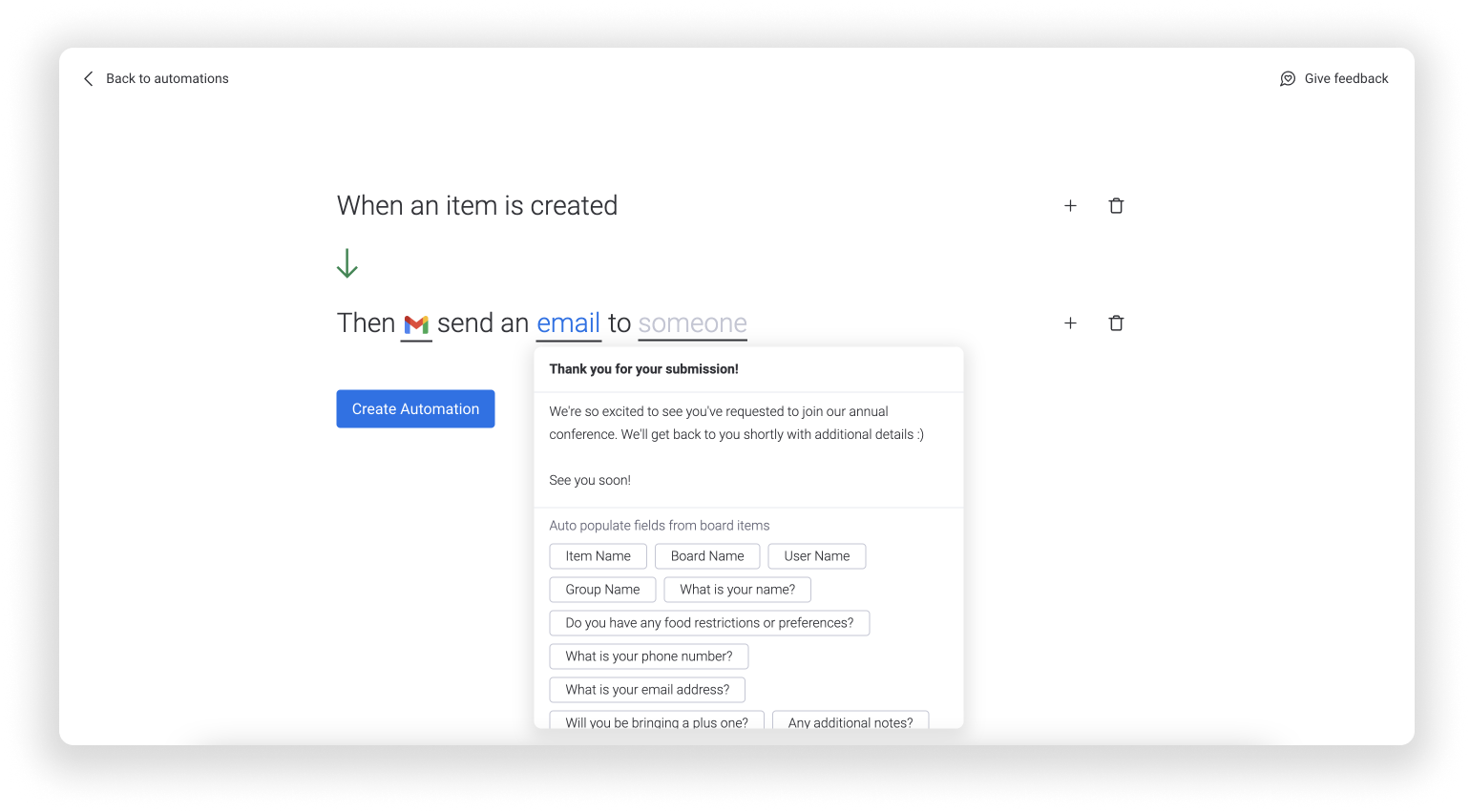The width and height of the screenshot is (1470, 812).
Task: Insert the Group Name field chip
Action: point(602,590)
